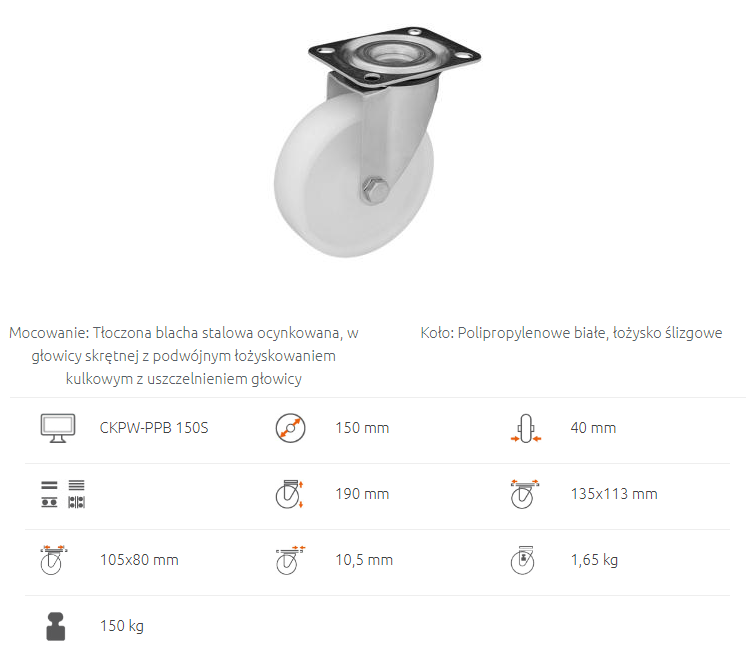Click the caster weight icon
This screenshot has height=659, width=754.
click(523, 560)
